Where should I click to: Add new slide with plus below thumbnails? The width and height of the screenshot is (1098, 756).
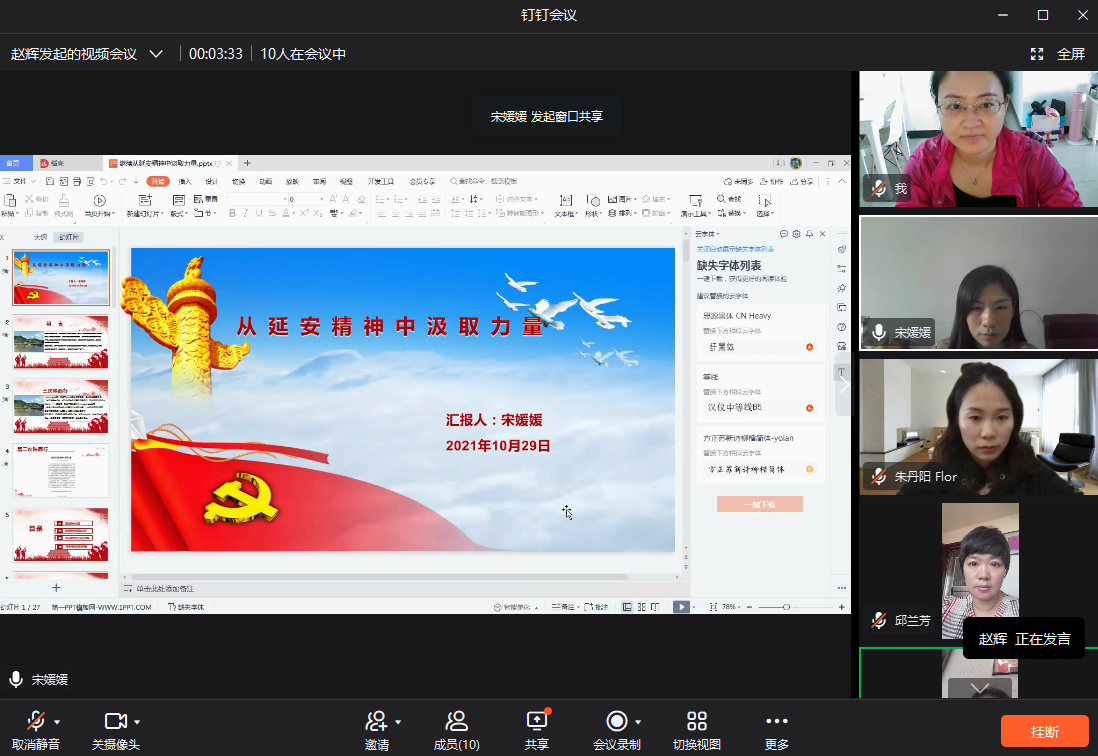tap(56, 587)
